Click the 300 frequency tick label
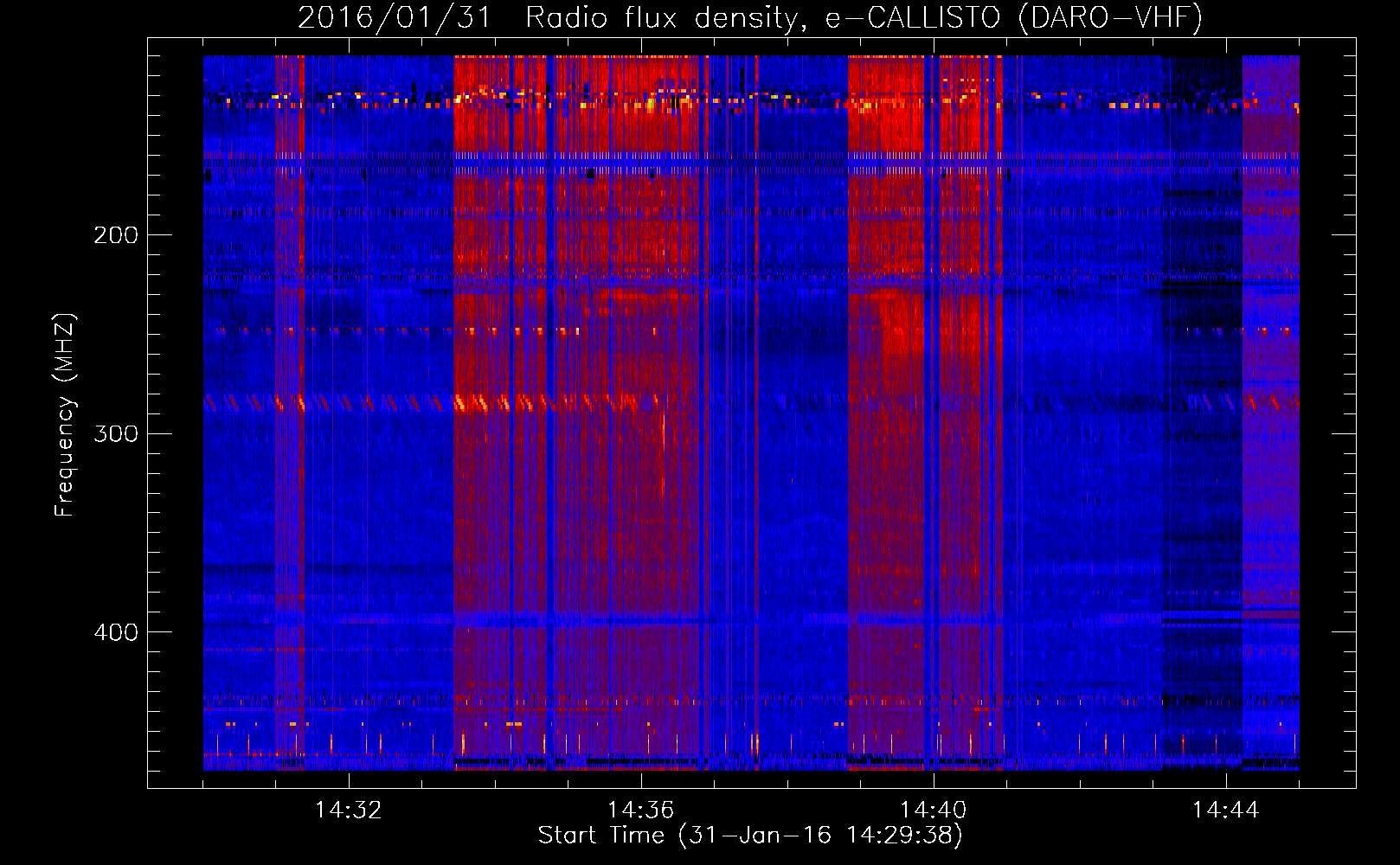Image resolution: width=1400 pixels, height=865 pixels. point(116,433)
